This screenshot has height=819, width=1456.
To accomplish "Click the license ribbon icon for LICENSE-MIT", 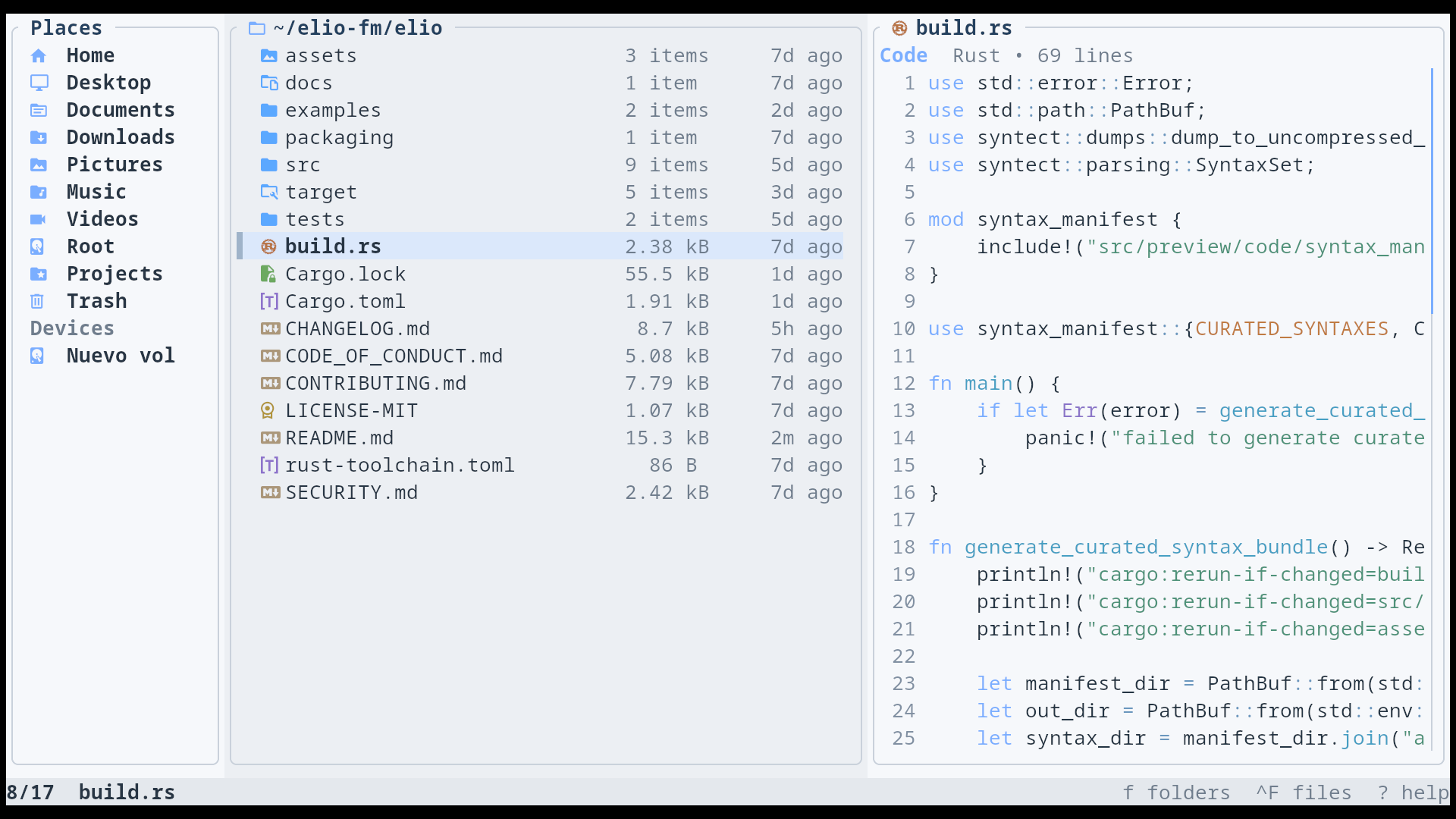I will (x=267, y=411).
